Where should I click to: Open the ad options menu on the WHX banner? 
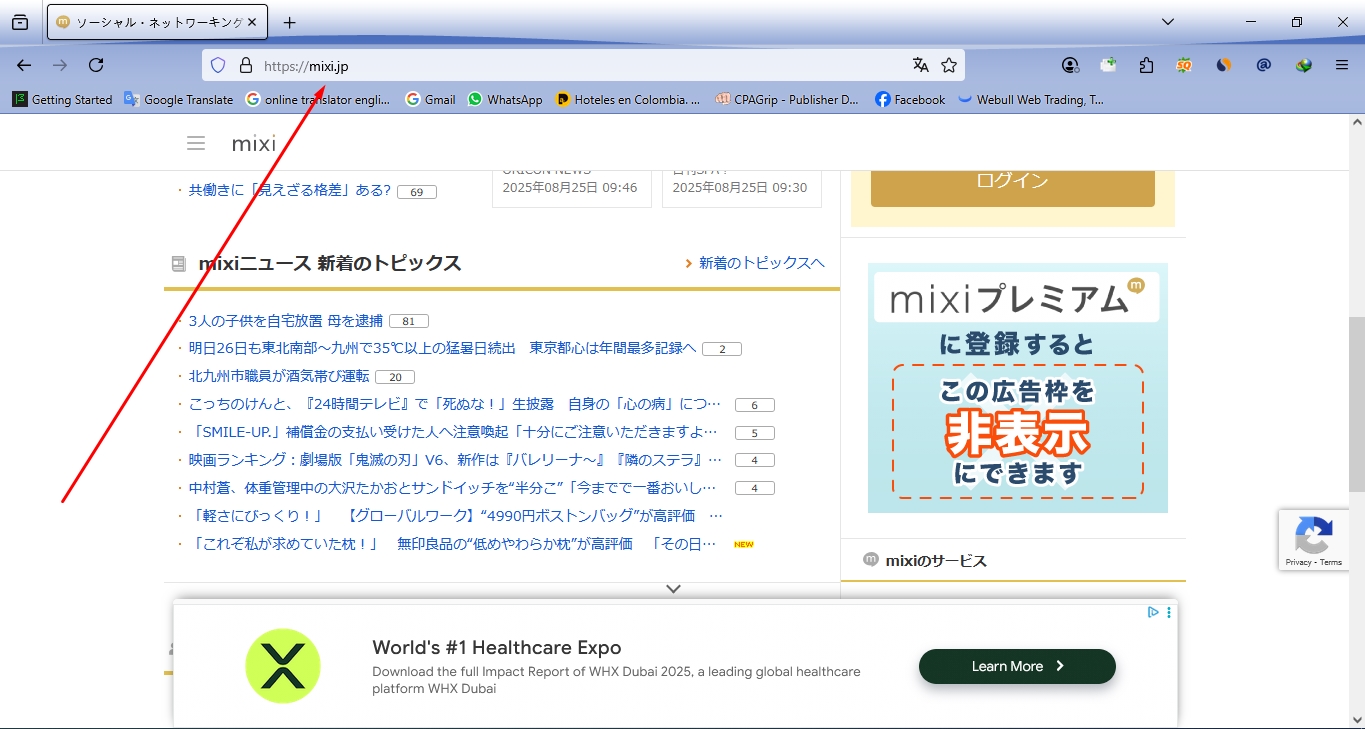pos(1167,612)
